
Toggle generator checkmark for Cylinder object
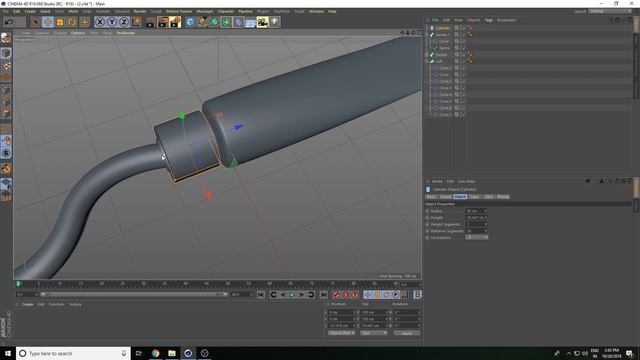[x=463, y=28]
